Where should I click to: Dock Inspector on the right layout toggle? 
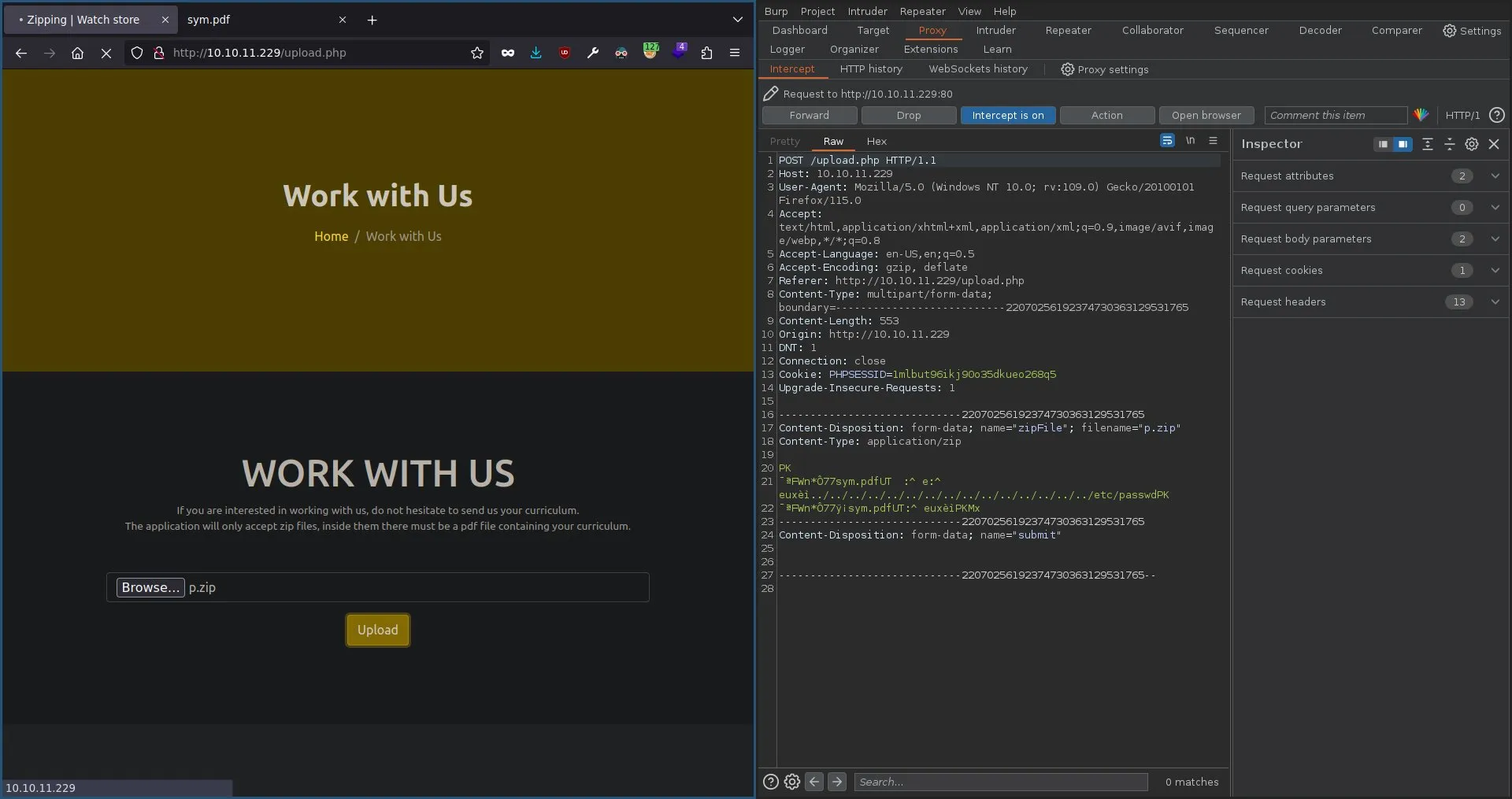pyautogui.click(x=1403, y=144)
